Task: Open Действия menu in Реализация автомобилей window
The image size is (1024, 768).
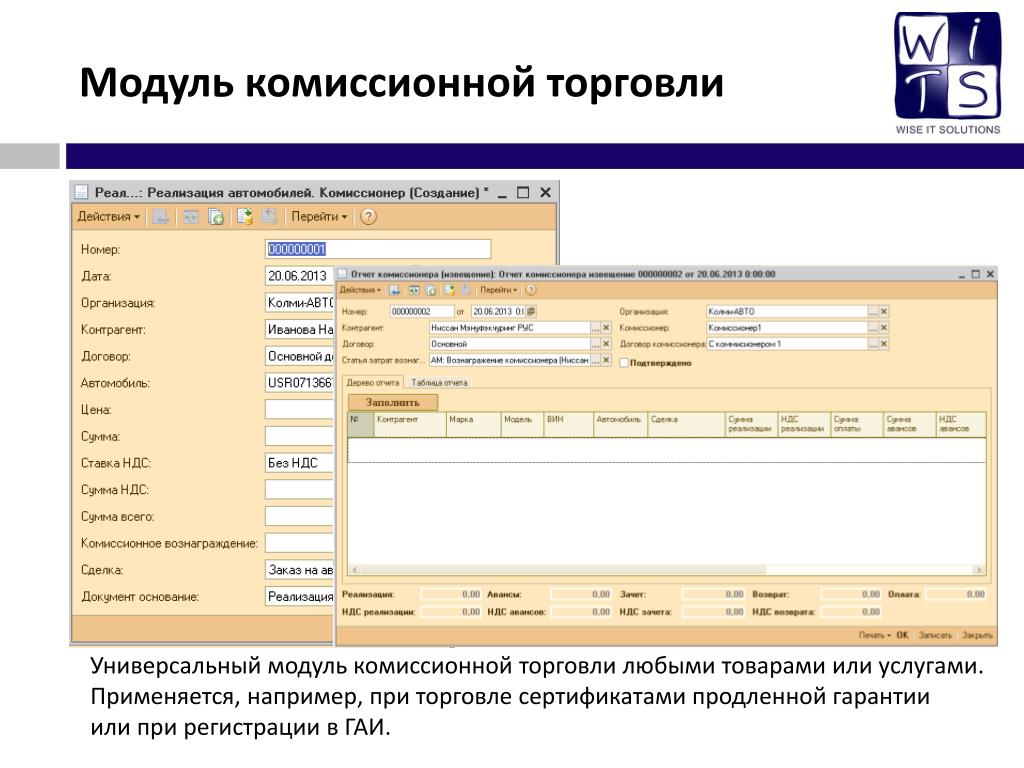Action: (108, 216)
